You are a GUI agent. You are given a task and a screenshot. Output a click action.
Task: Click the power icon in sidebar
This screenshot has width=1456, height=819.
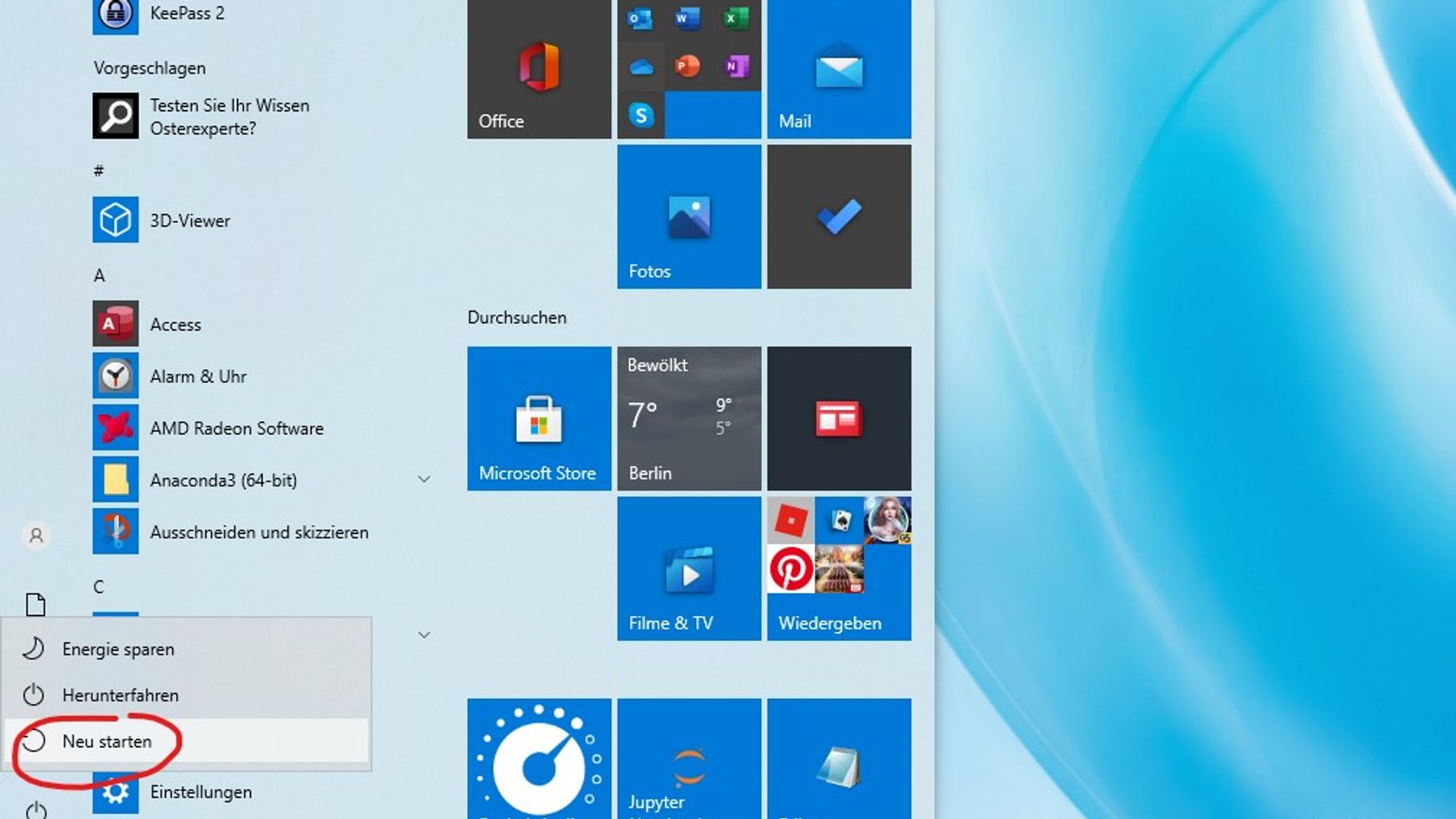36,809
